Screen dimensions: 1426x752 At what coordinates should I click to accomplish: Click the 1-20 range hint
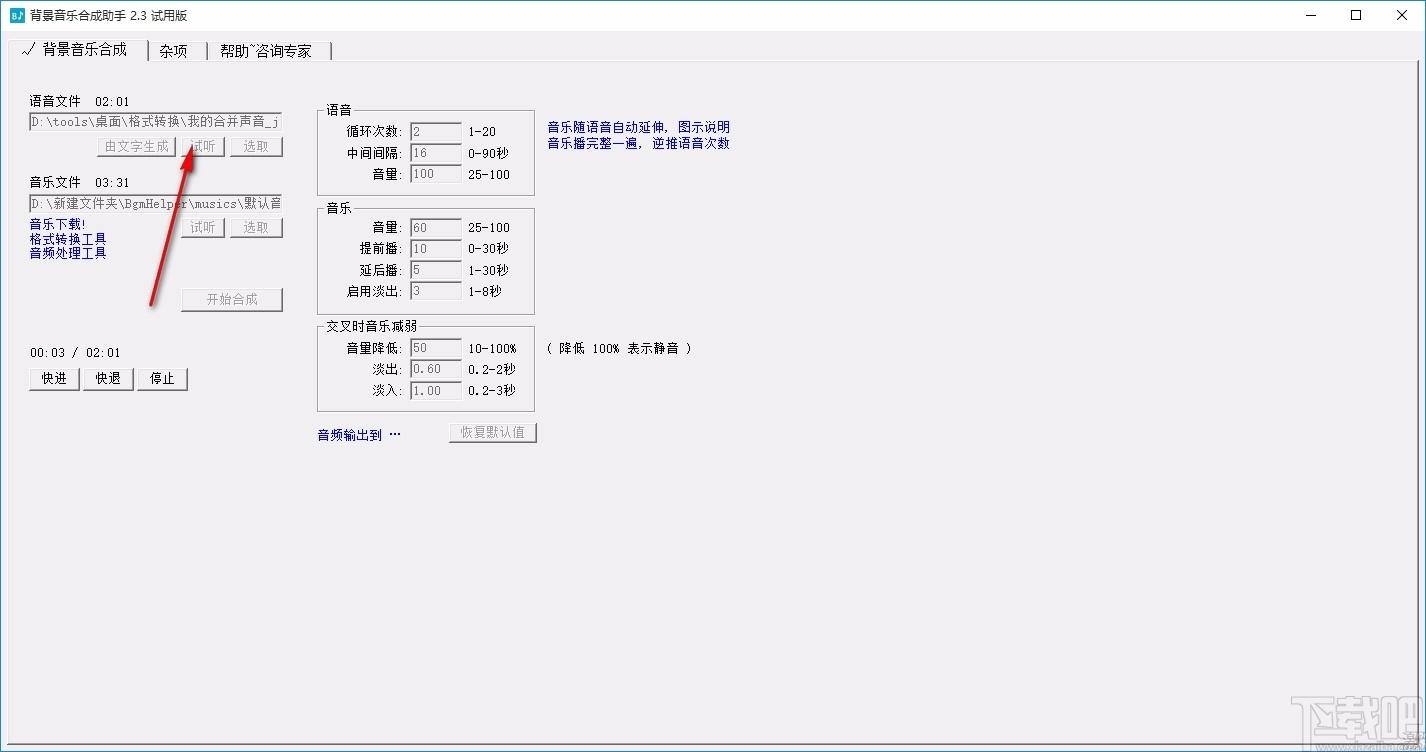(482, 132)
